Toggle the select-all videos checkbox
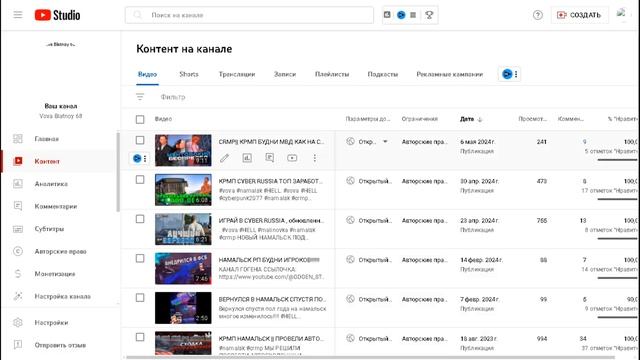 coord(140,119)
